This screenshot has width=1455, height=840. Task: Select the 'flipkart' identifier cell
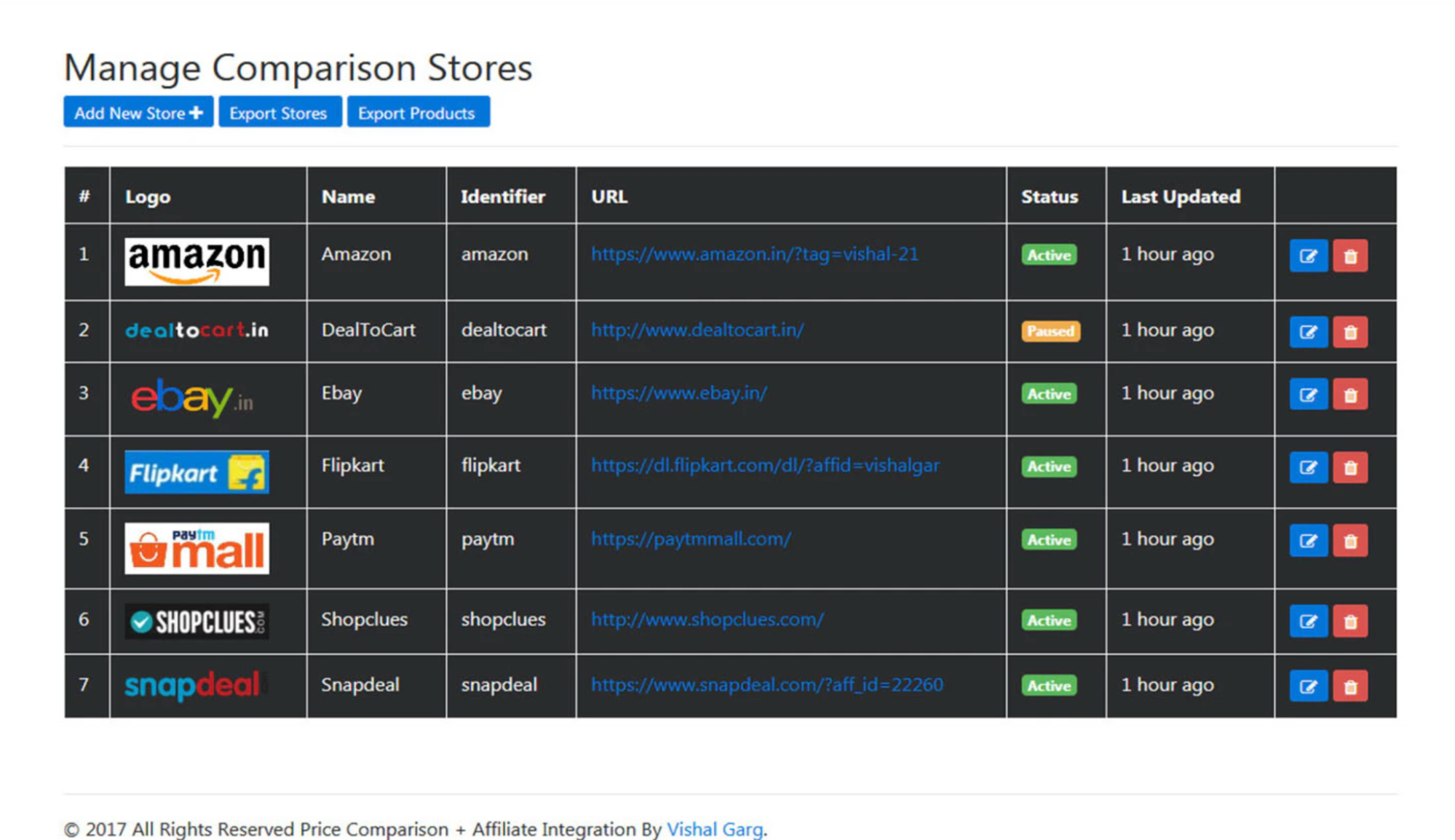pos(491,466)
